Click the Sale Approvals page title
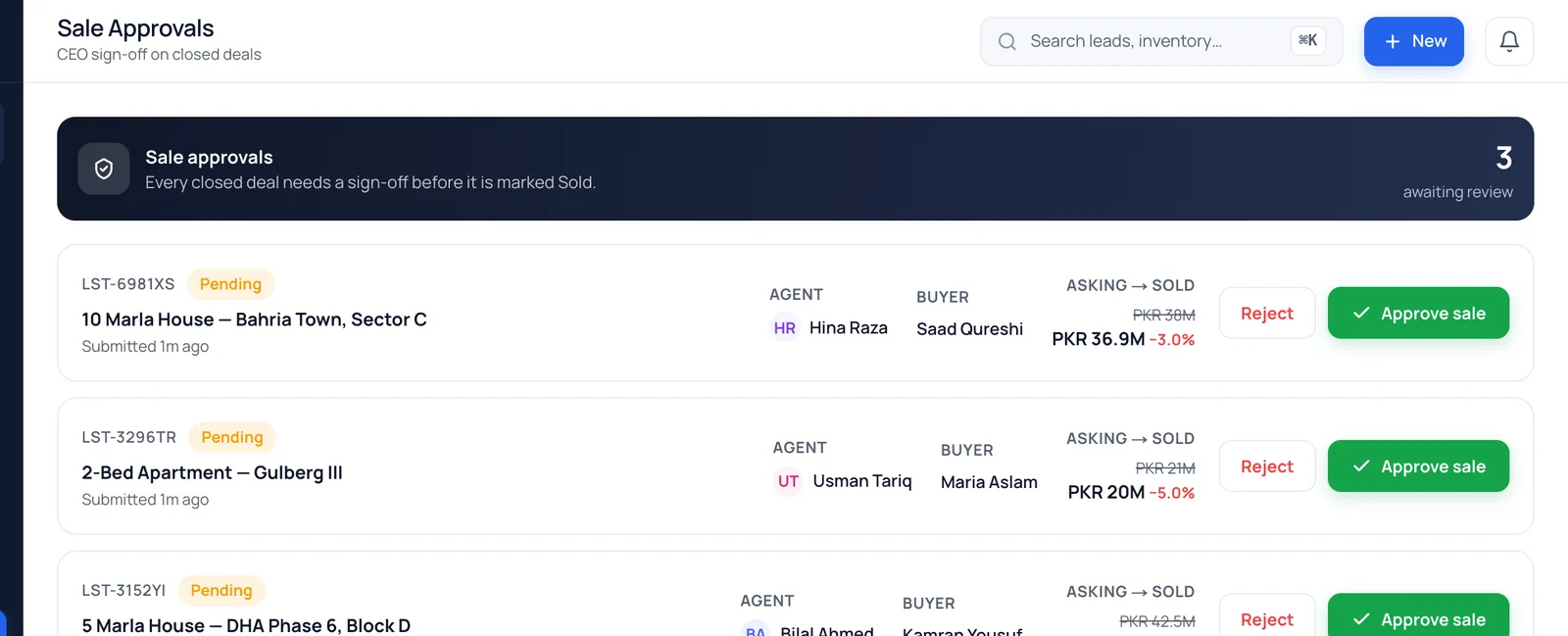The width and height of the screenshot is (1568, 636). (135, 28)
